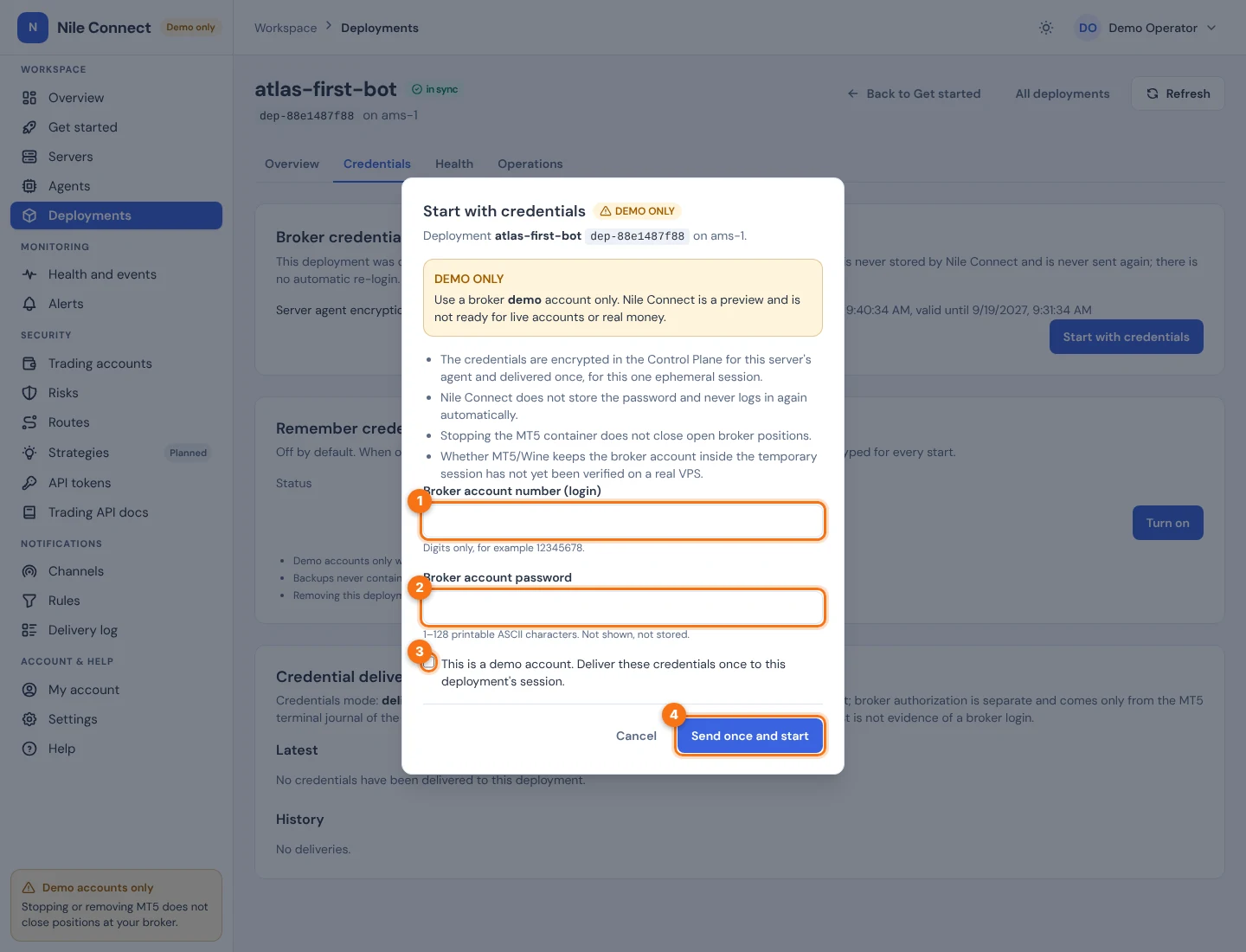The width and height of the screenshot is (1246, 952).
Task: Open Alerts in the sidebar
Action: [116, 304]
